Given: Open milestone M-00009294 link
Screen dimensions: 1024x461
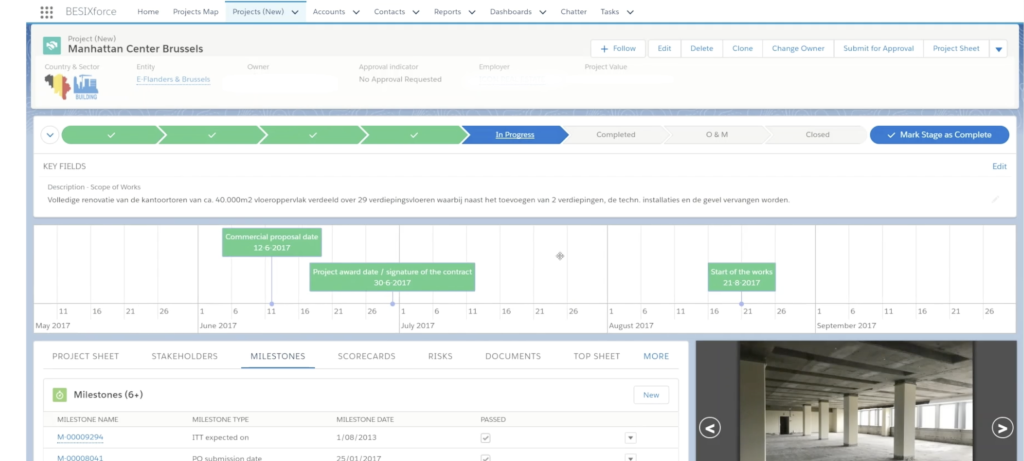Looking at the screenshot, I should point(80,437).
